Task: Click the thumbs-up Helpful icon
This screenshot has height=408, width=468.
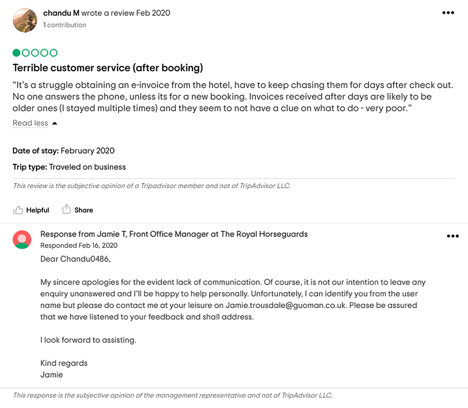Action: pos(18,210)
